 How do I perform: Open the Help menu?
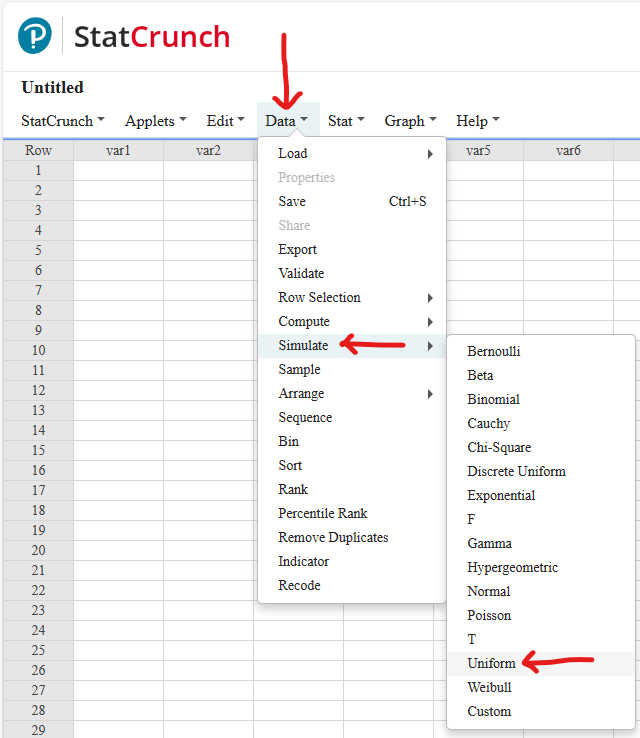point(477,121)
